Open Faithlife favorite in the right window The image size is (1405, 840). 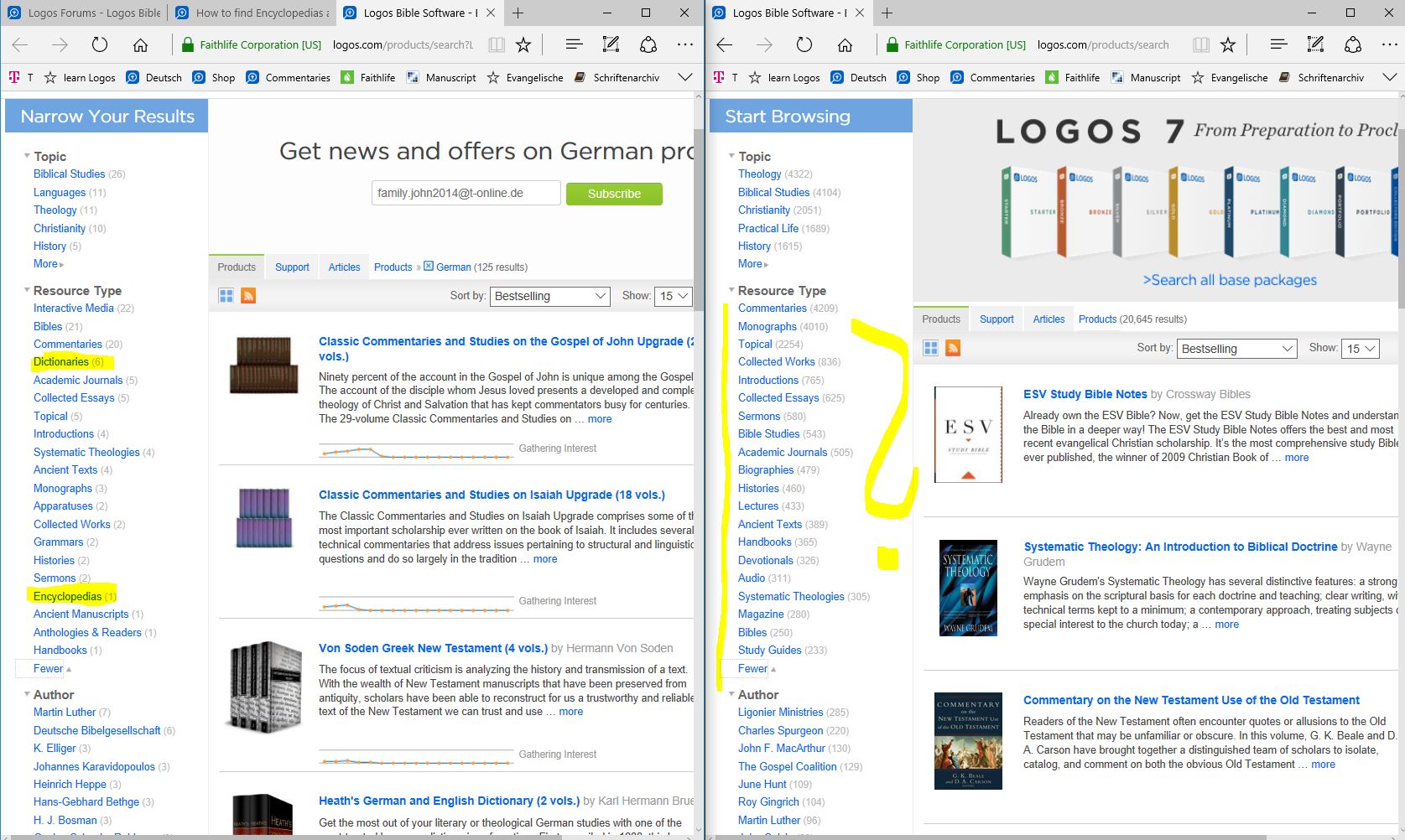point(1073,78)
